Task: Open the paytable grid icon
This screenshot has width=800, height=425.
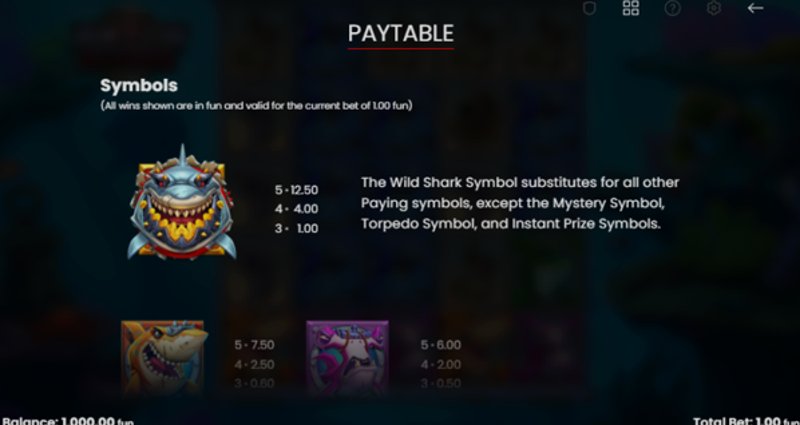Action: coord(631,8)
